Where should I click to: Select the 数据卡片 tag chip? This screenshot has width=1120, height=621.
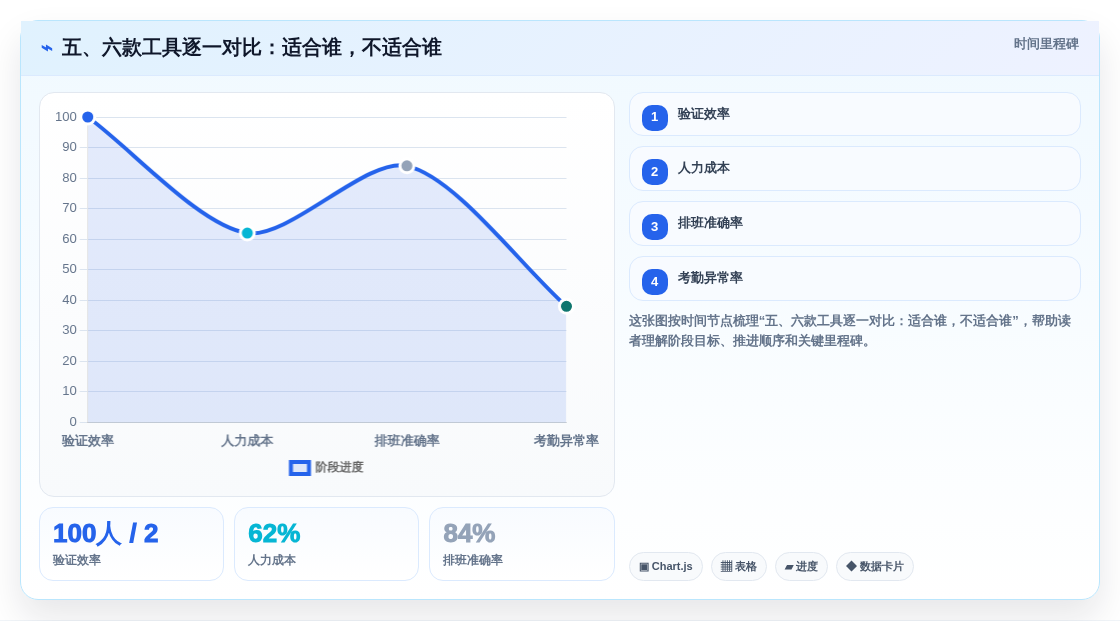point(875,567)
